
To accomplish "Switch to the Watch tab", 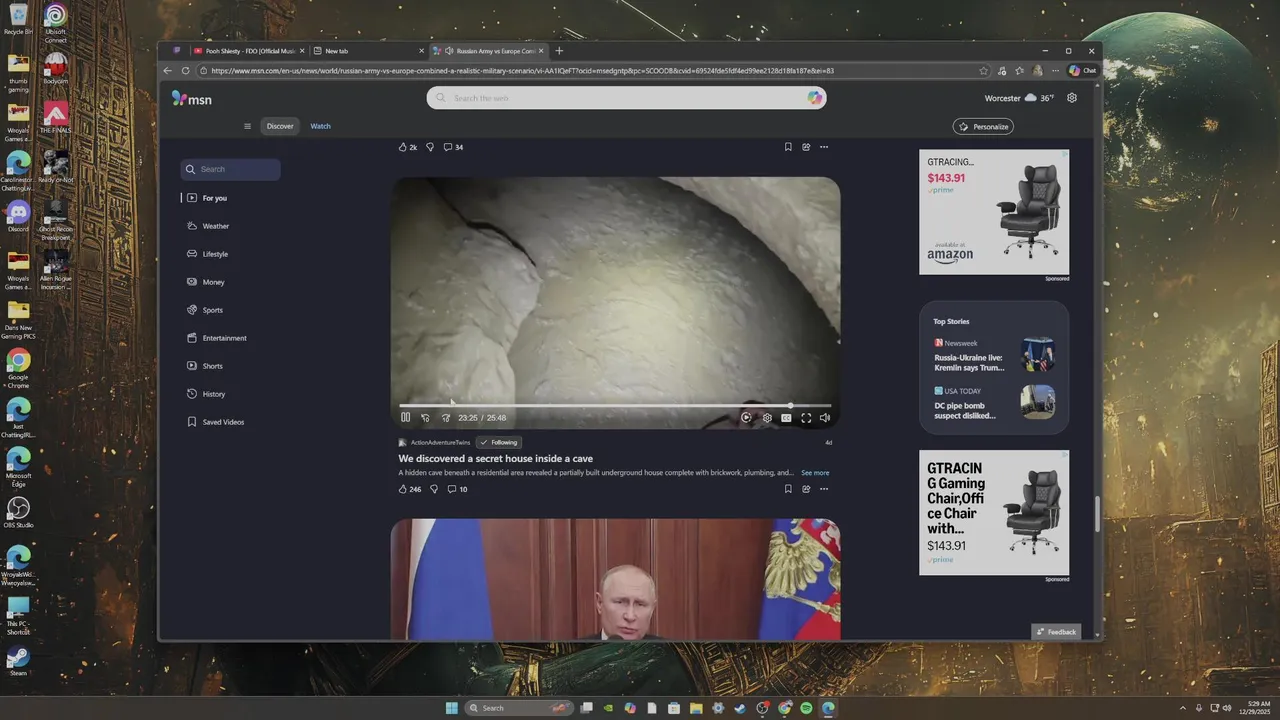I will tap(320, 126).
